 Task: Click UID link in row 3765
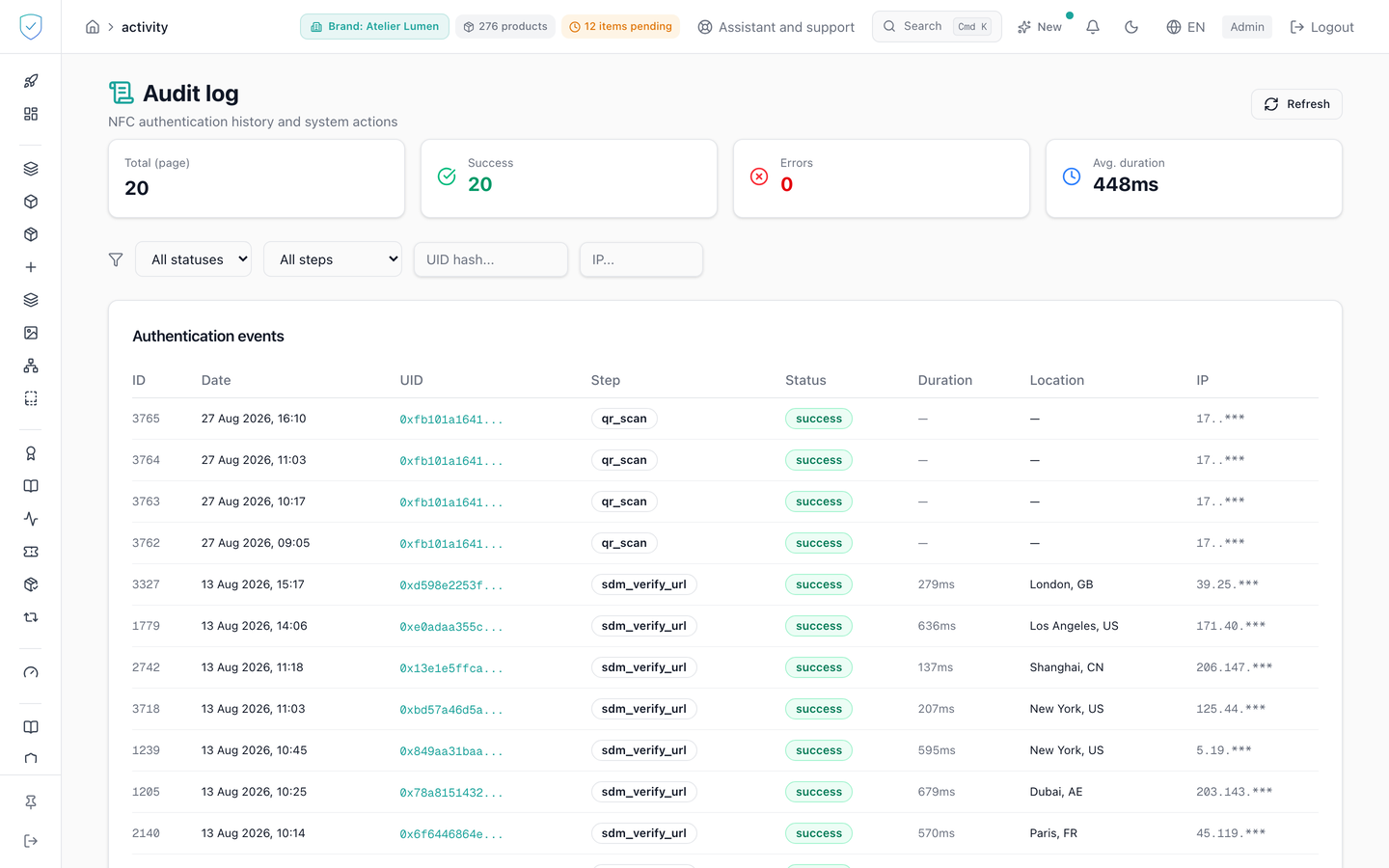[451, 420]
